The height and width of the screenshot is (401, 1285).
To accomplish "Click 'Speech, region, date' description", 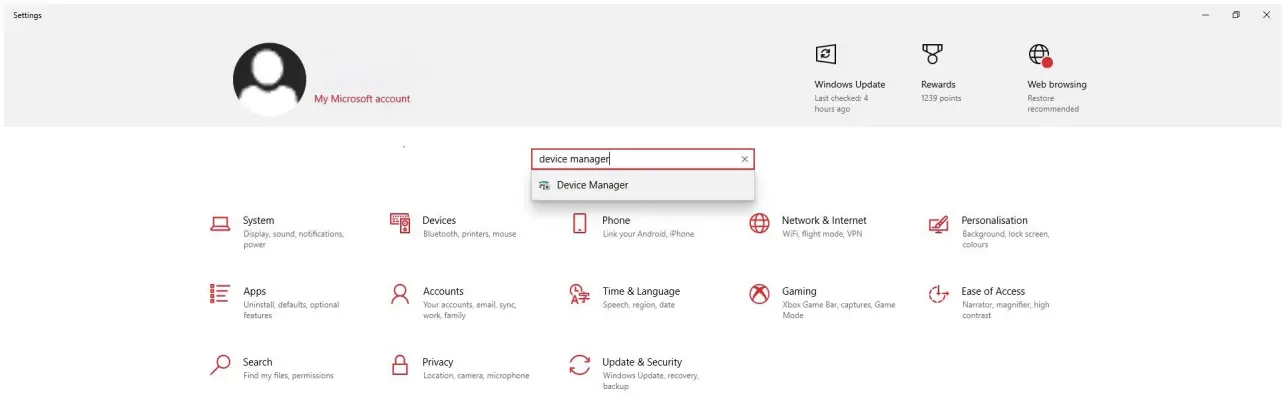I will click(638, 305).
